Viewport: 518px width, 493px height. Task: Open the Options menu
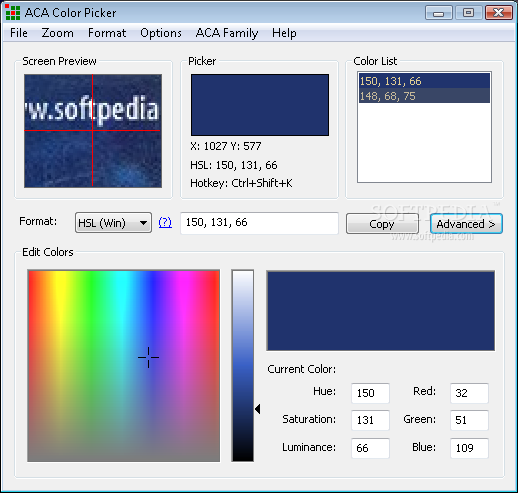[161, 33]
